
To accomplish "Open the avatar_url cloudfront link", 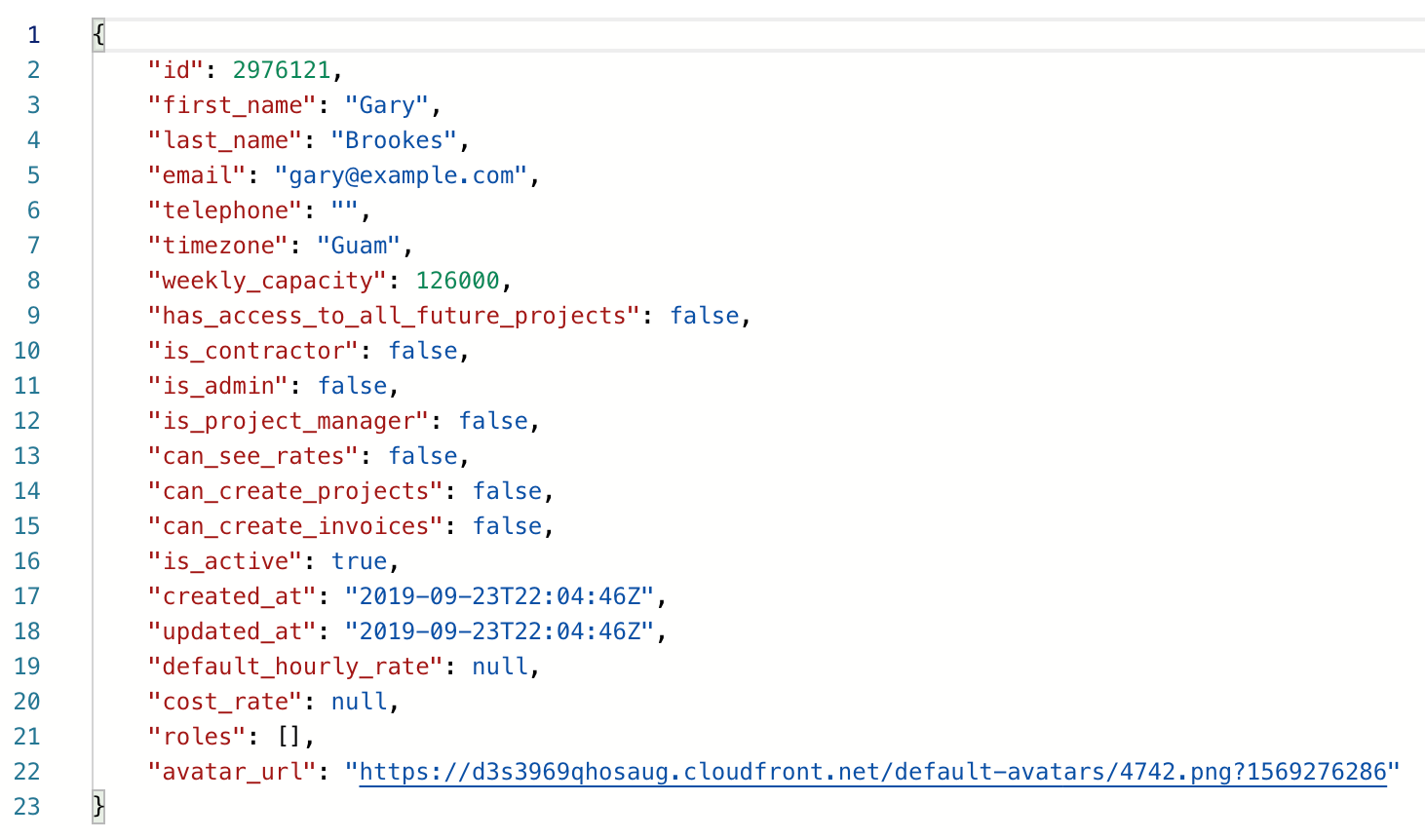I will click(x=872, y=772).
